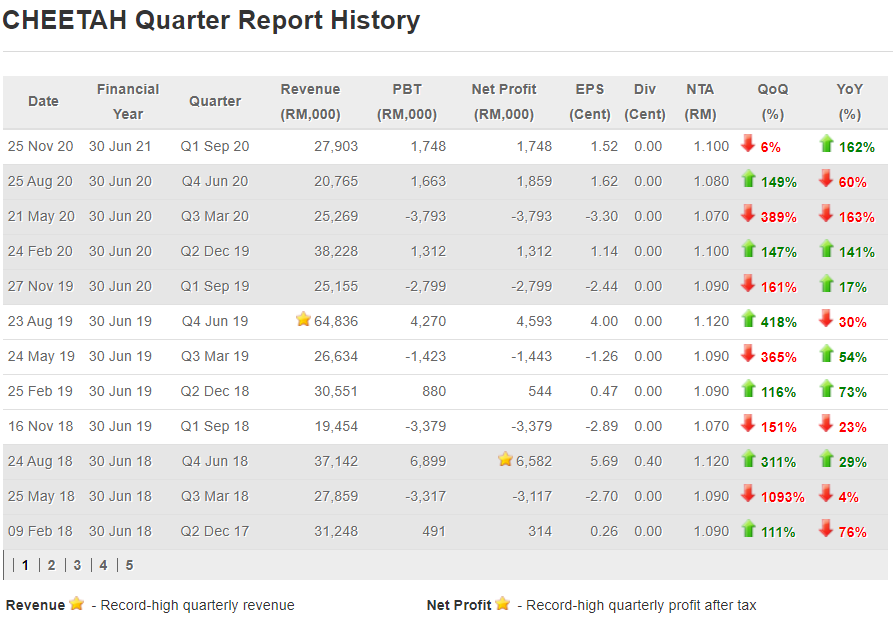Viewport: 893px width, 633px height.
Task: Jump to page 4 of quarter reports
Action: [103, 565]
